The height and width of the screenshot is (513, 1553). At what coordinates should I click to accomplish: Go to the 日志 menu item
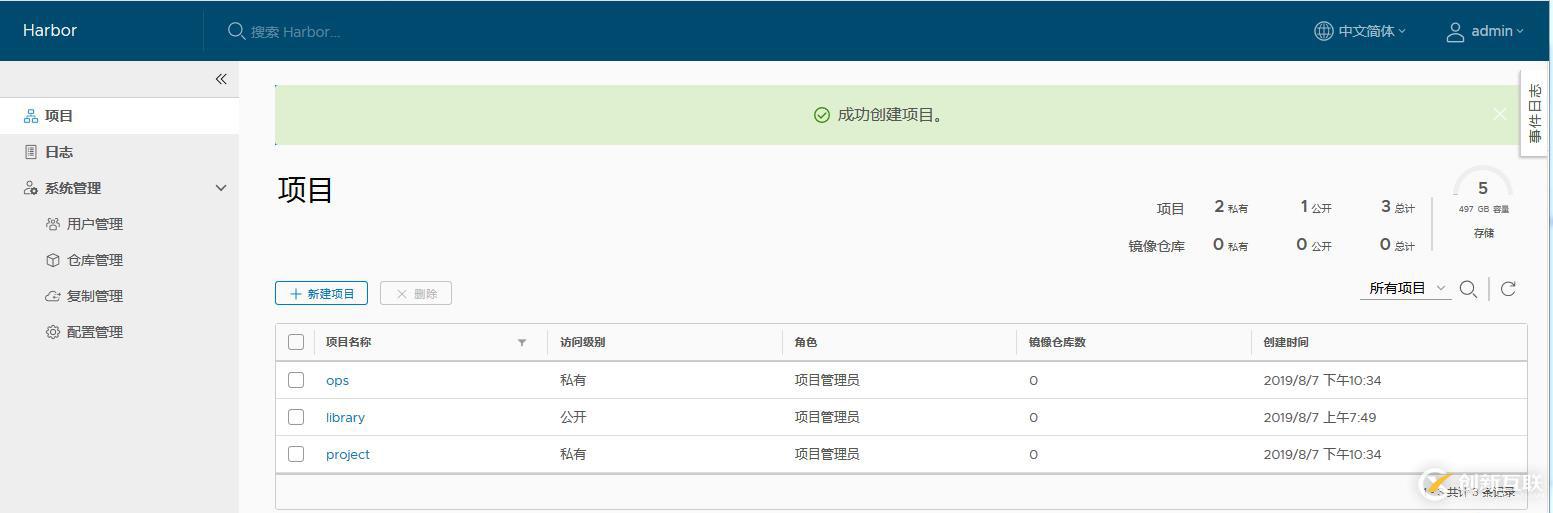59,152
